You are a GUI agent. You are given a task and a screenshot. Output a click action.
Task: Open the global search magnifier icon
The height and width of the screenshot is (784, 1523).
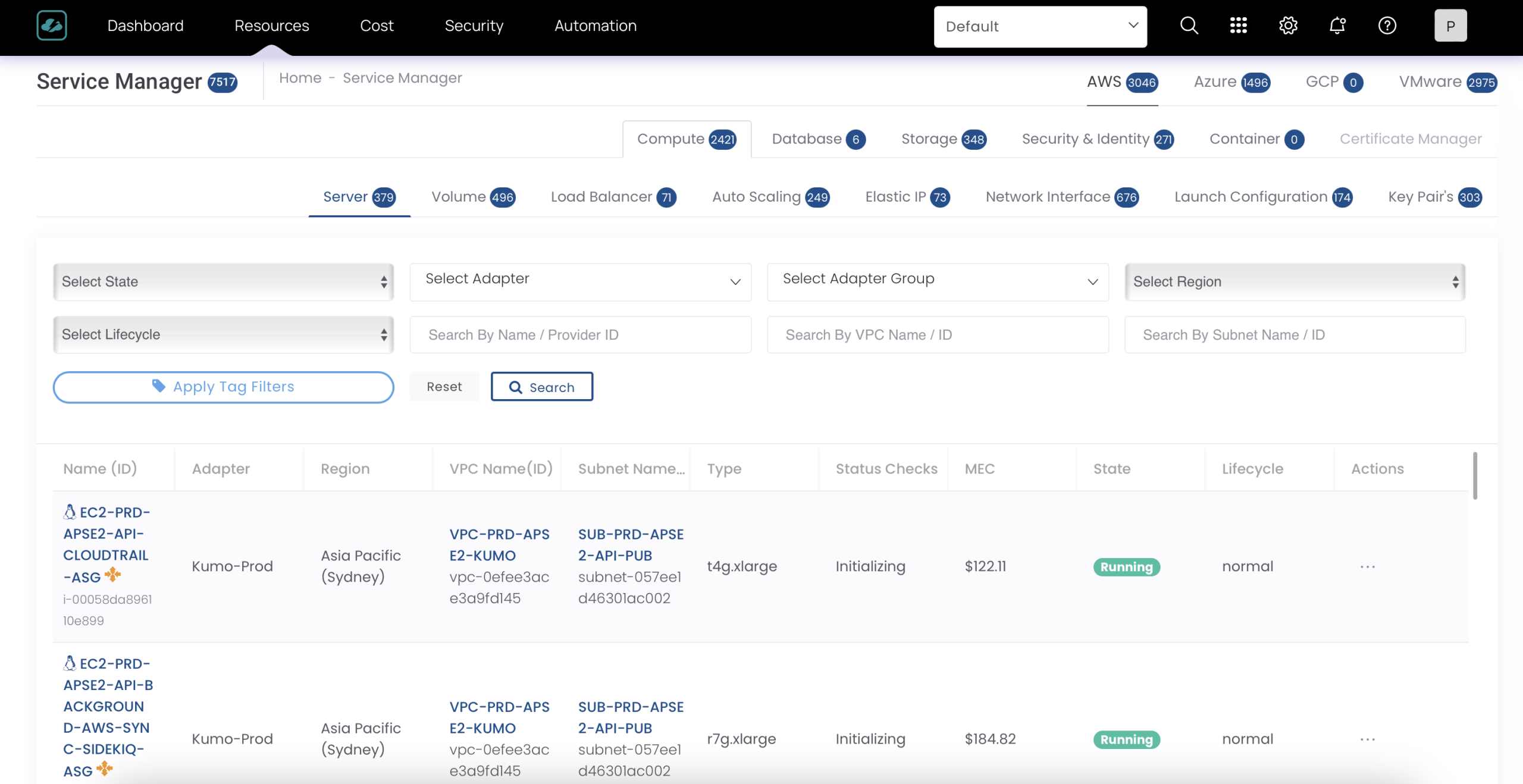click(1189, 26)
